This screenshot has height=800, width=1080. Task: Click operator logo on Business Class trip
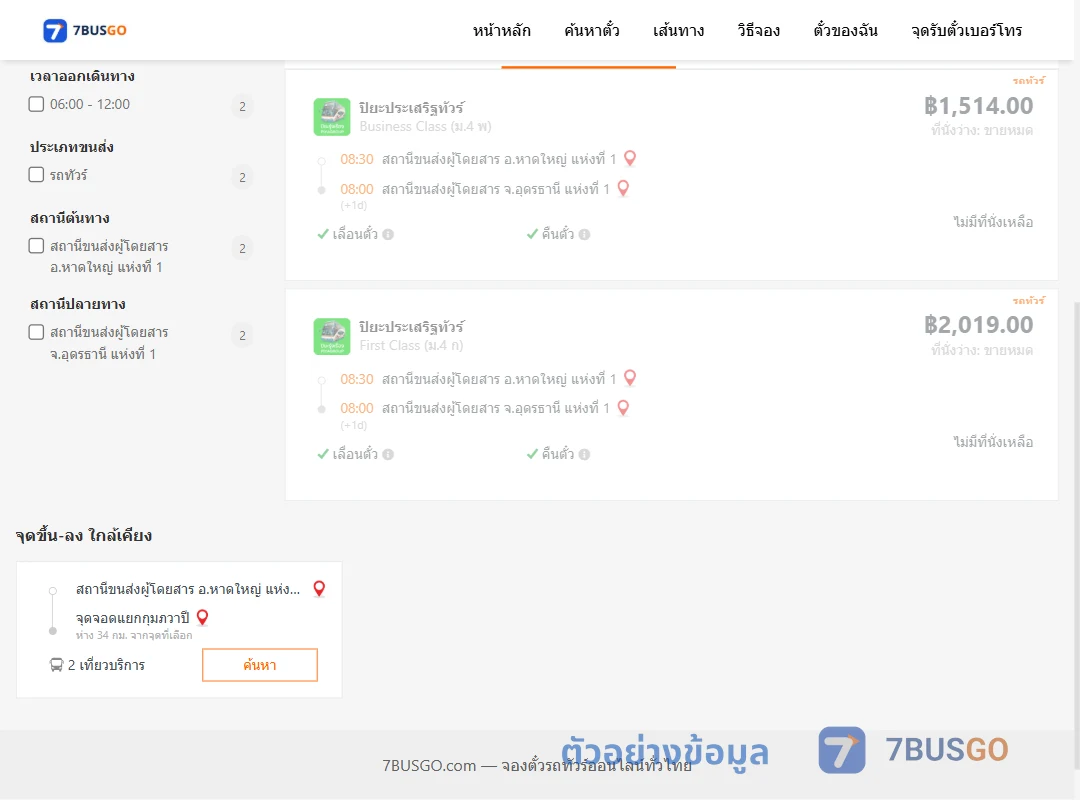click(332, 116)
